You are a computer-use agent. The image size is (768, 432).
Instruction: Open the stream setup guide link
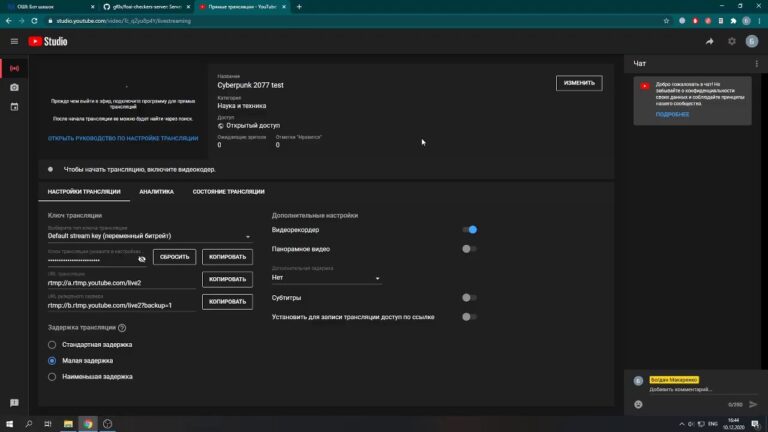pyautogui.click(x=123, y=139)
